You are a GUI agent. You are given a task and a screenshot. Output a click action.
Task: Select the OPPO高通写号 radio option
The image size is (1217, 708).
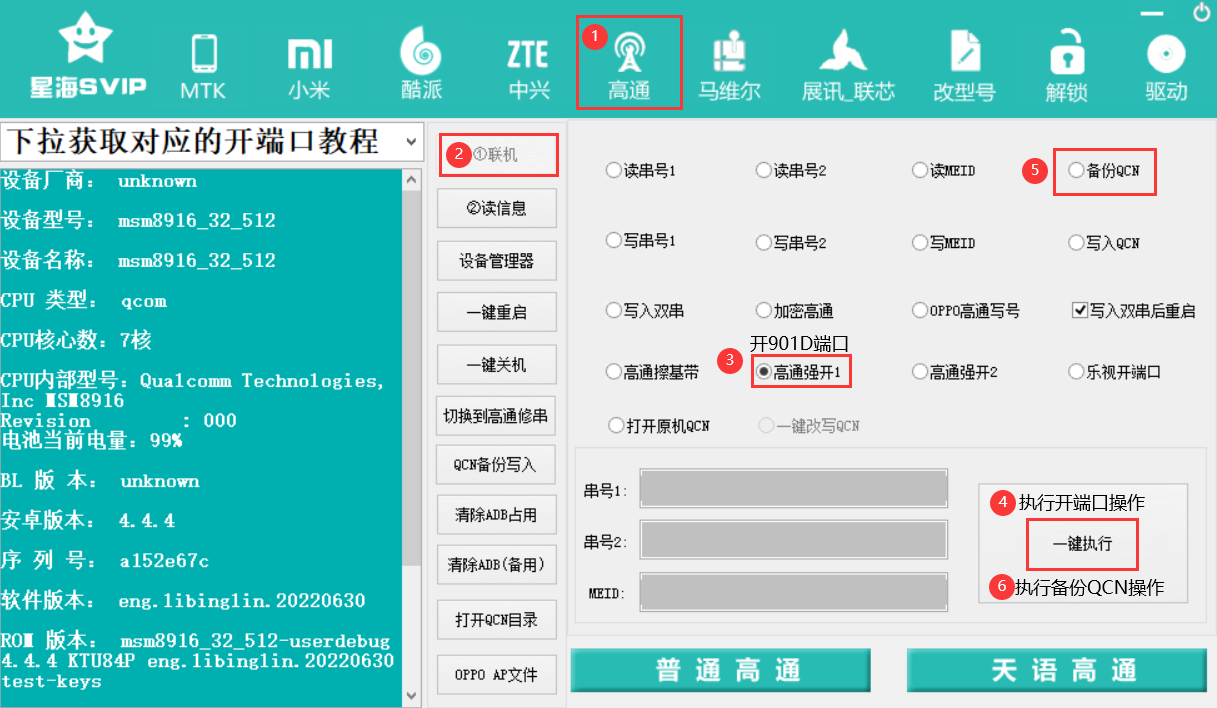coord(967,311)
